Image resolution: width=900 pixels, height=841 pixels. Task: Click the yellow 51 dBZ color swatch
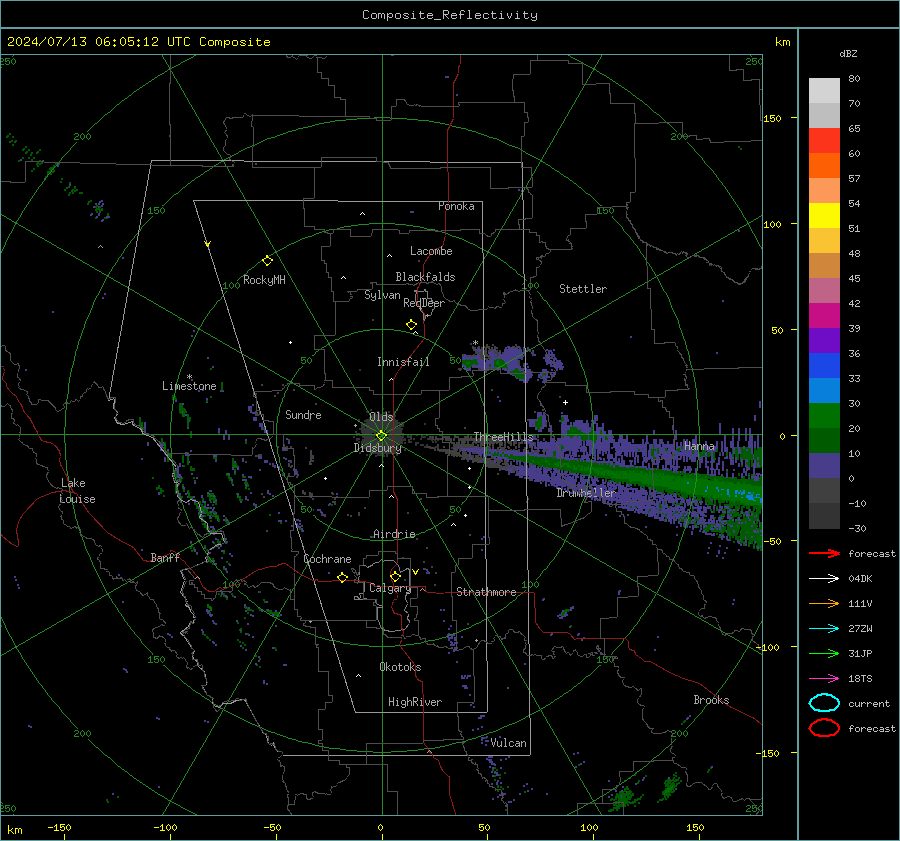pos(824,216)
